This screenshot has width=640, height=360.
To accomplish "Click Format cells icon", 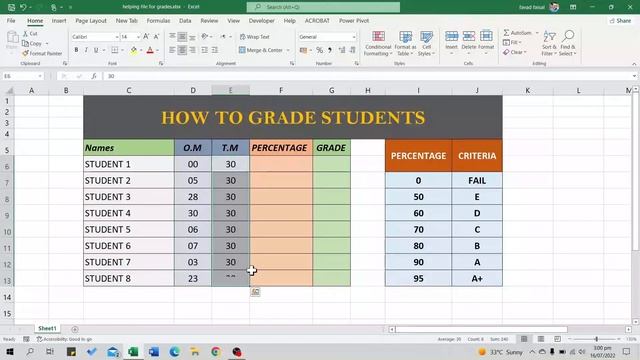I will point(486,36).
